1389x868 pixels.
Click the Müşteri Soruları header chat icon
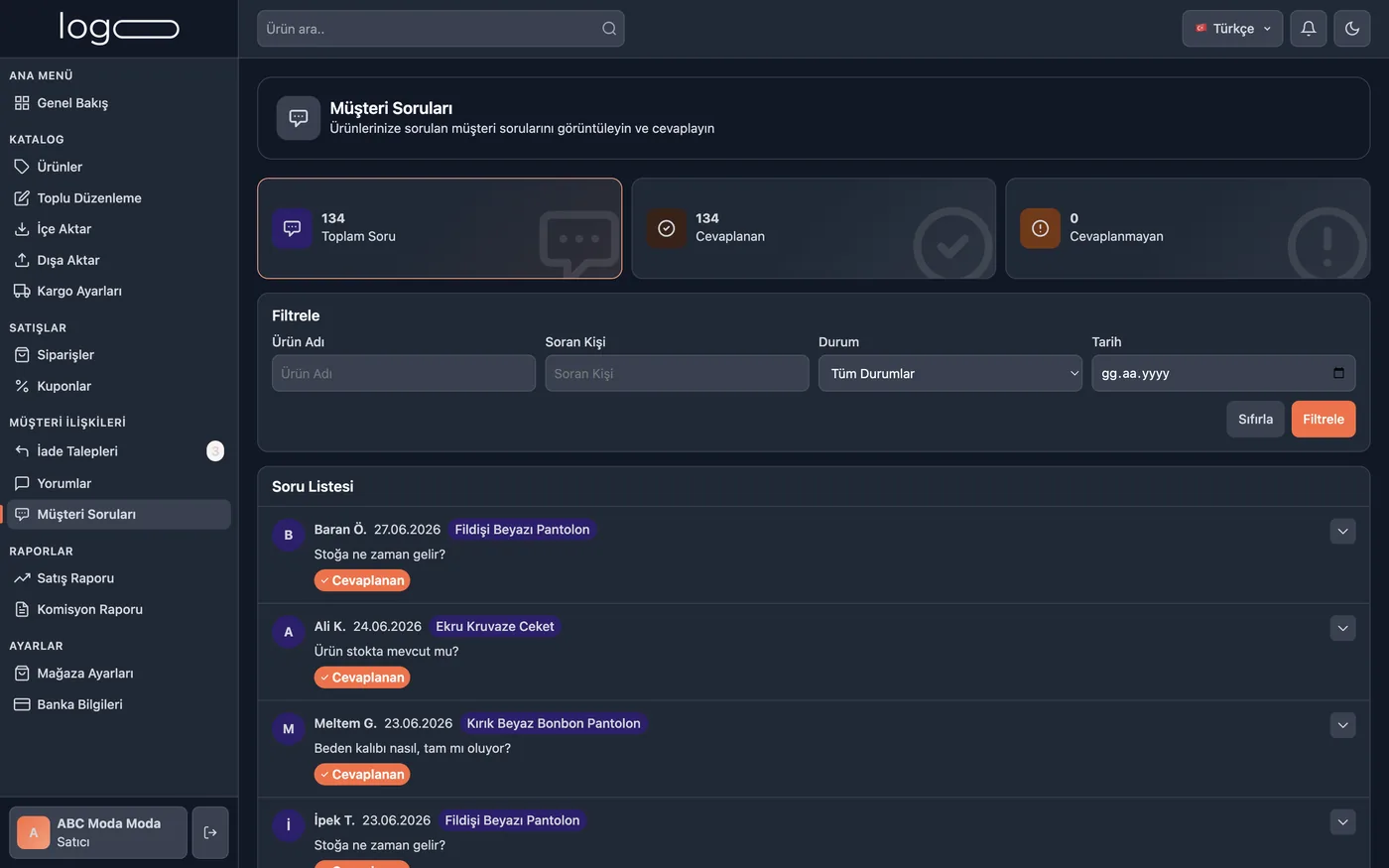299,118
